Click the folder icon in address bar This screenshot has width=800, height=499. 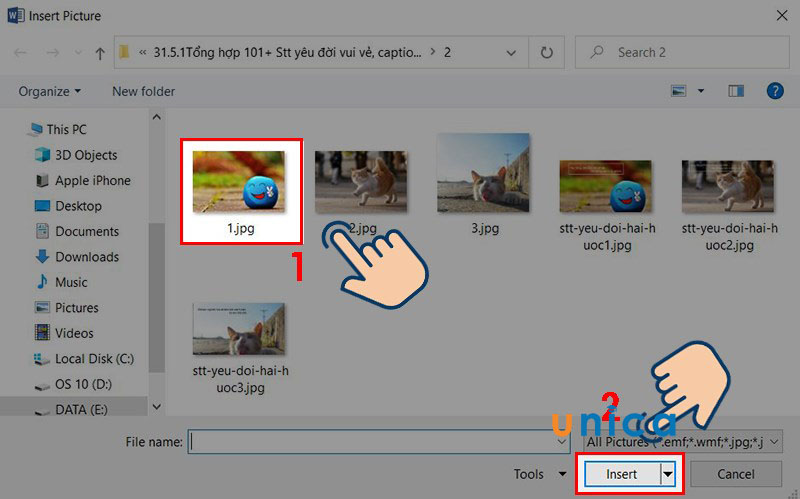[x=124, y=52]
